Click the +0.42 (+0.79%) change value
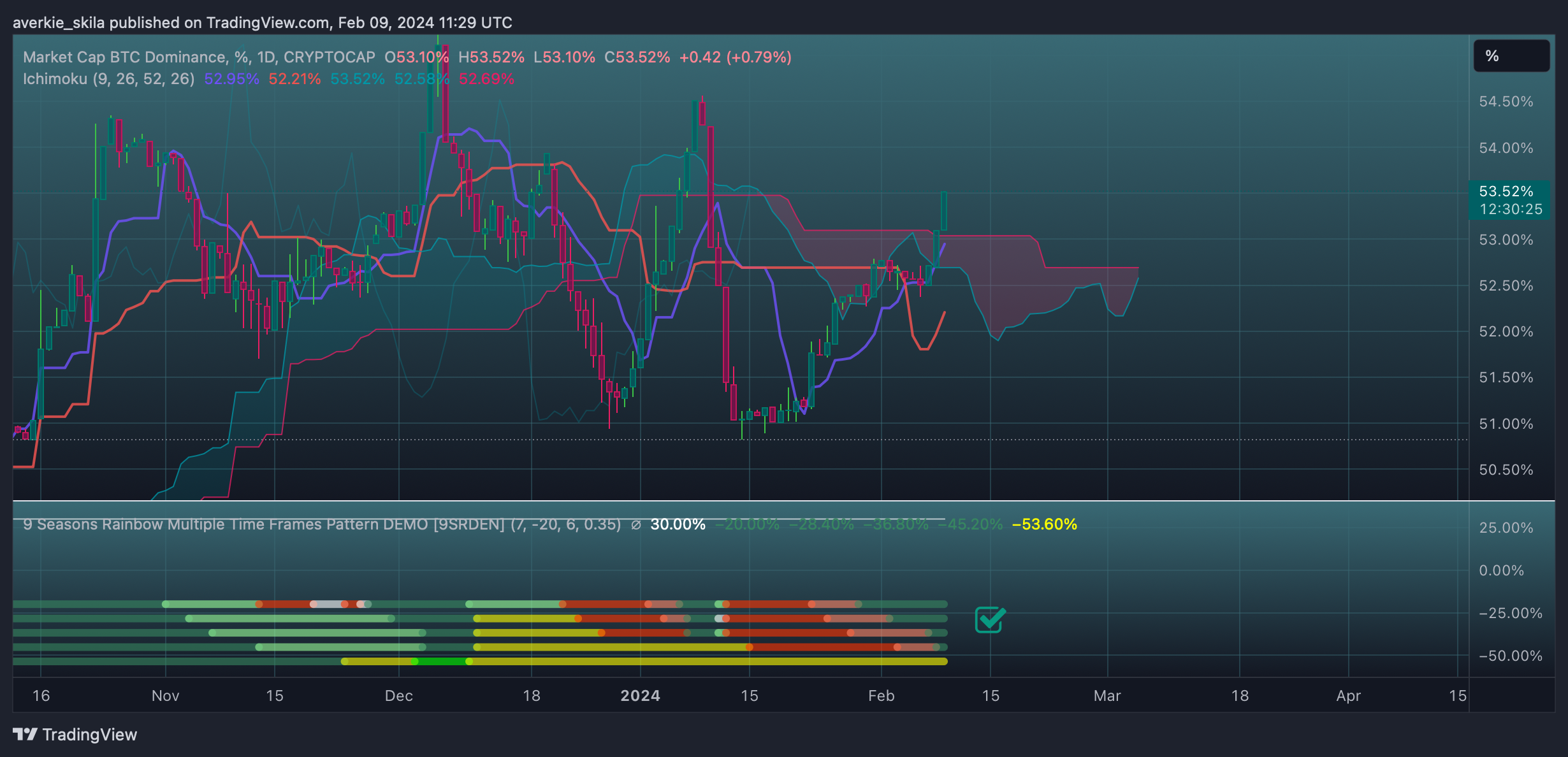 (x=736, y=57)
